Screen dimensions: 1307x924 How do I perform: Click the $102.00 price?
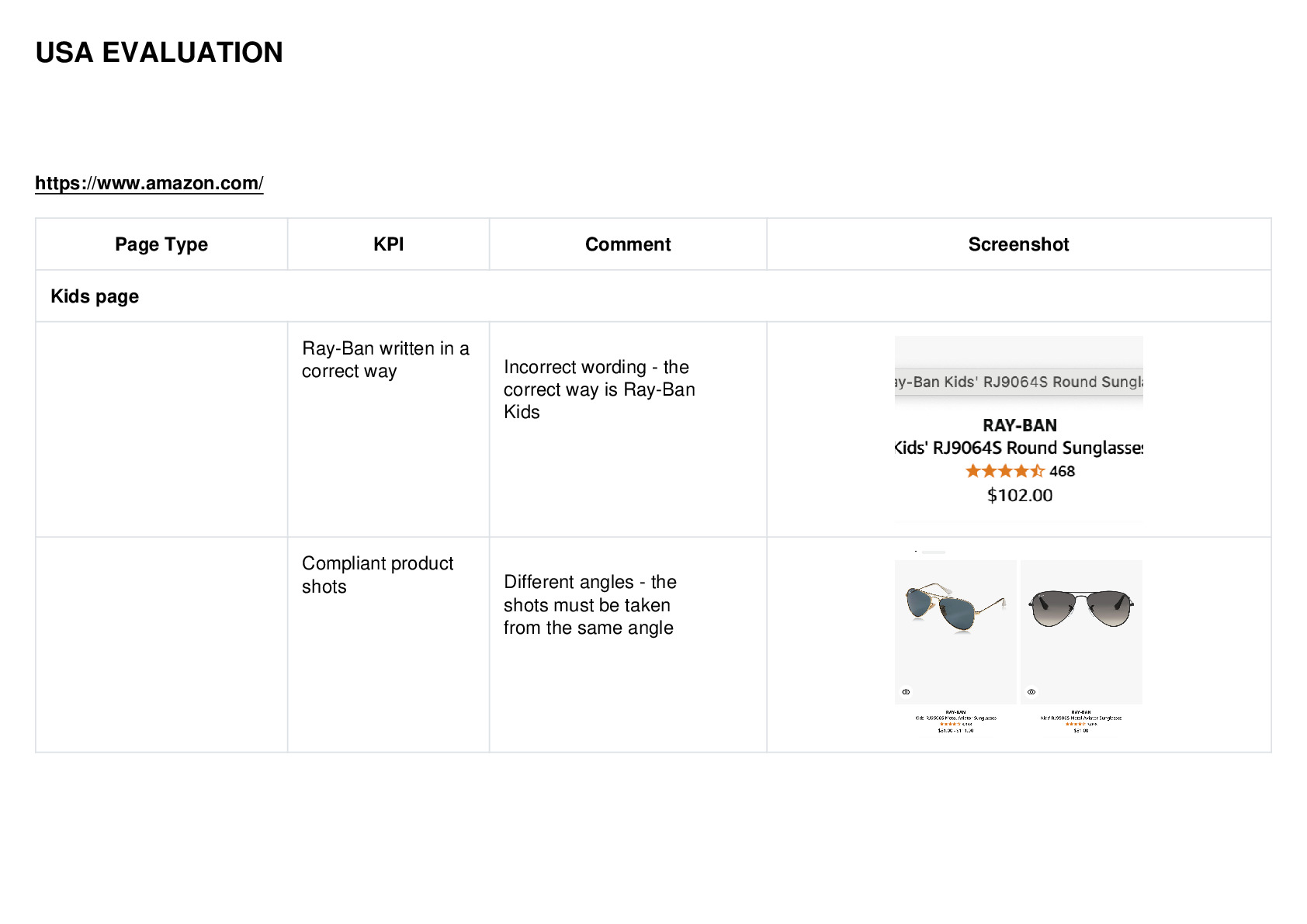(x=1019, y=495)
